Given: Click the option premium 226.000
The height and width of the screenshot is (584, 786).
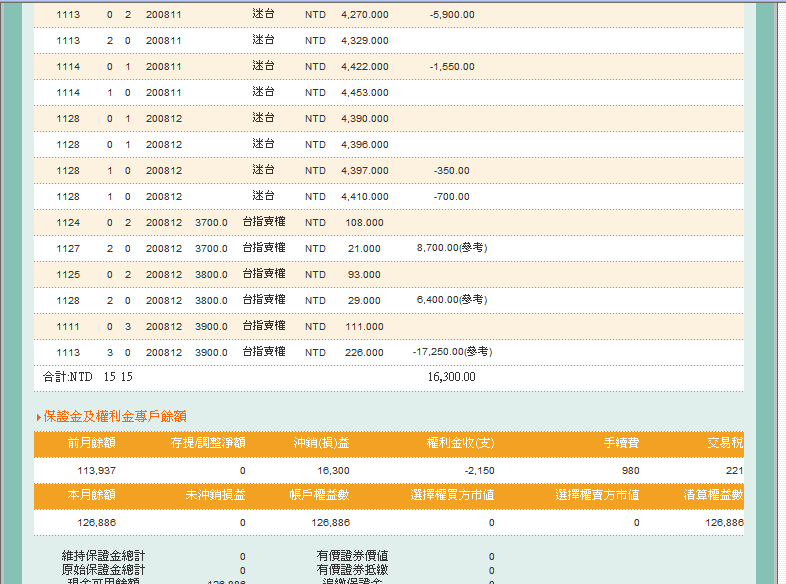Looking at the screenshot, I should [x=364, y=353].
